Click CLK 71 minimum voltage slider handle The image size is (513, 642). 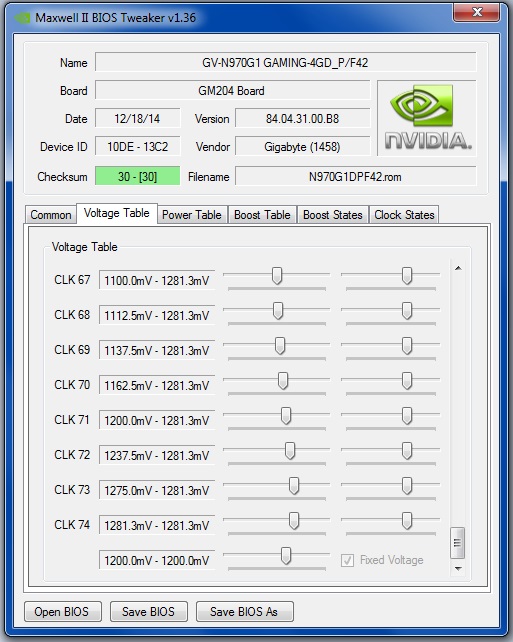[x=286, y=416]
